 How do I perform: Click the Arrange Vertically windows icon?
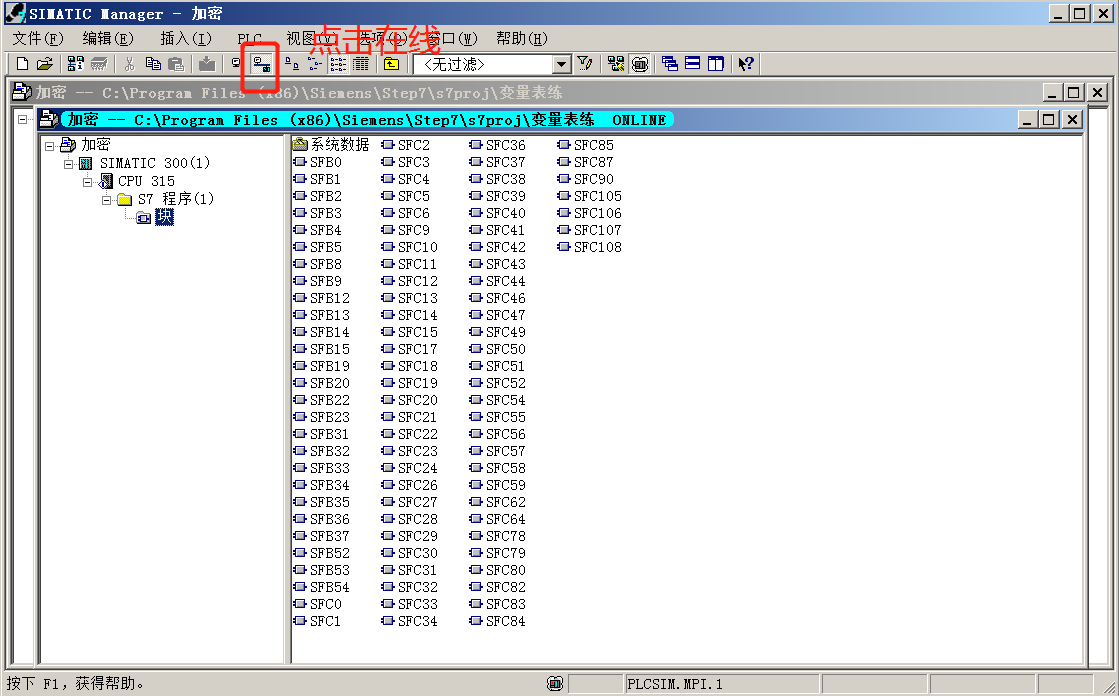point(716,64)
